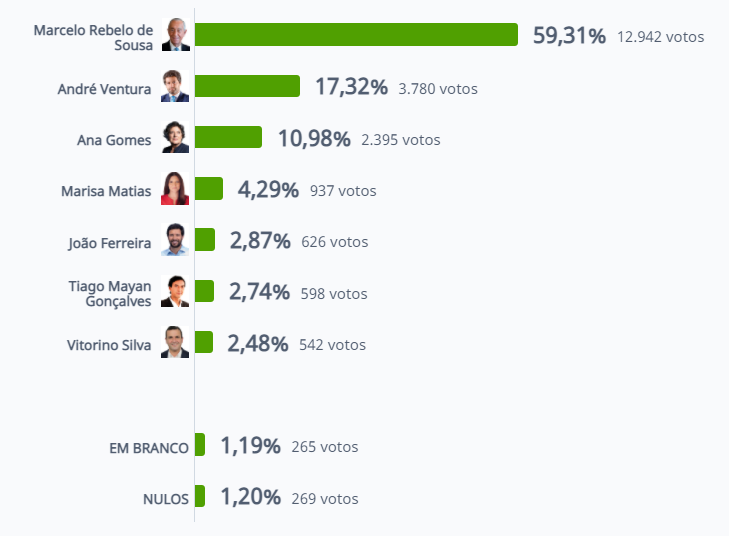Click the EM BRANCO label
Image resolution: width=729 pixels, height=545 pixels.
pyautogui.click(x=149, y=448)
